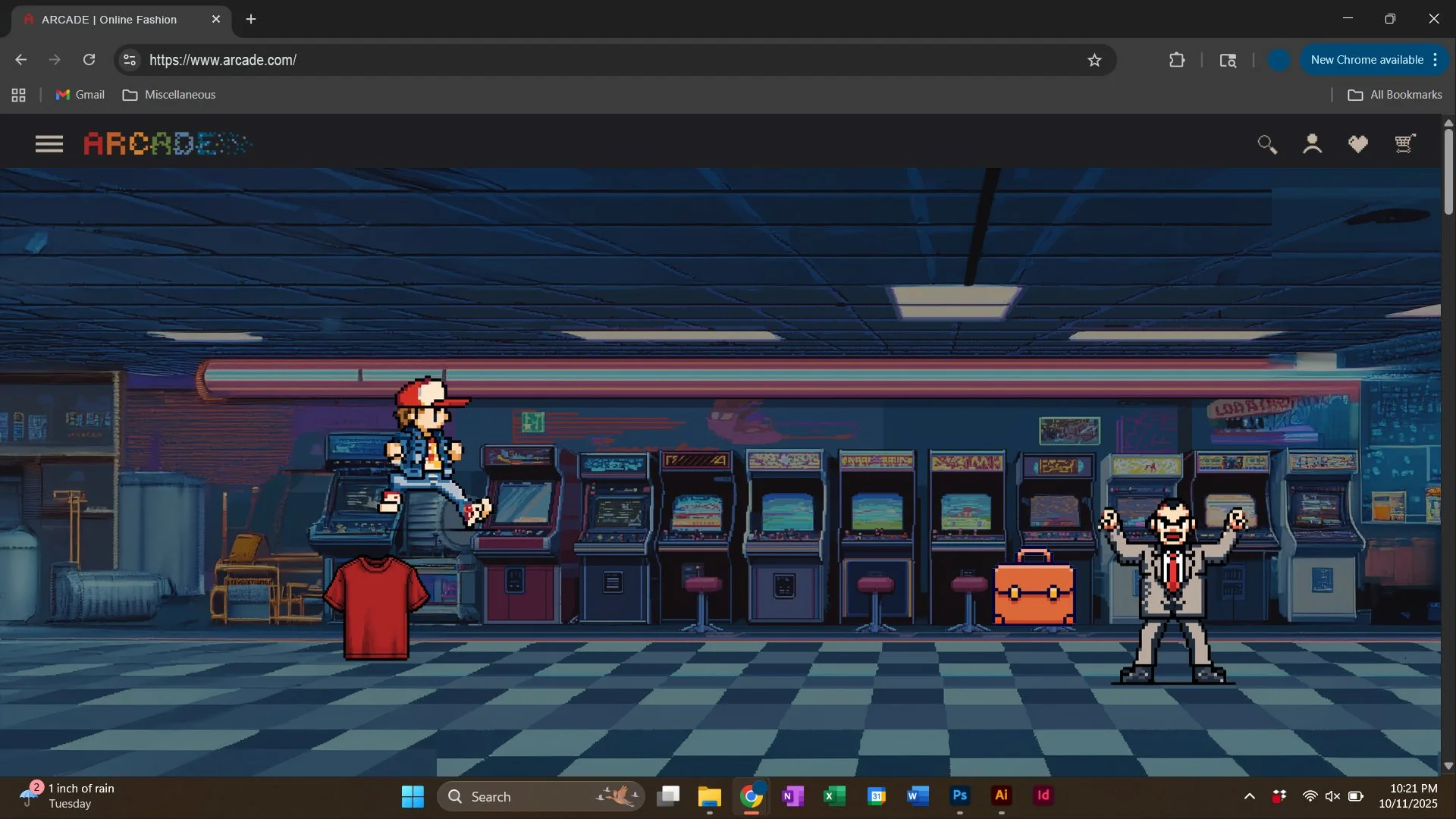
Task: Open the site search magnifier icon
Action: click(1266, 144)
